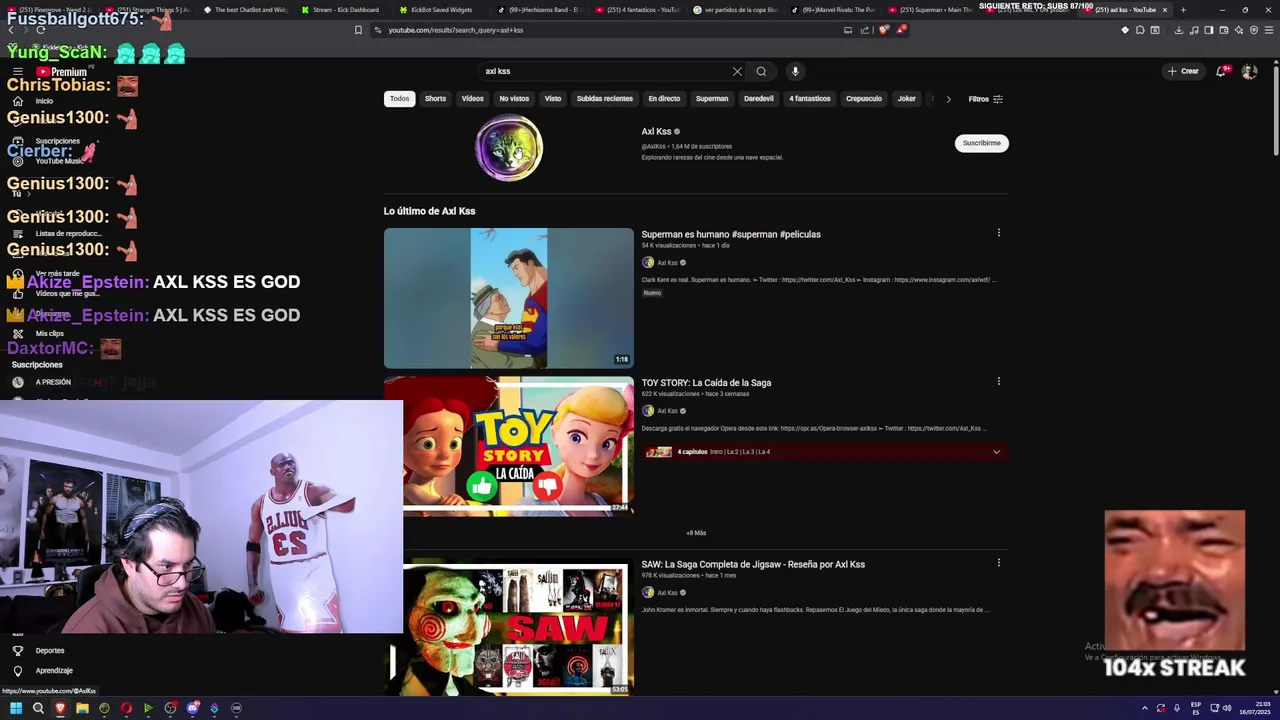Viewport: 1280px width, 720px height.
Task: Open YouTube notifications bell
Action: coord(1222,71)
